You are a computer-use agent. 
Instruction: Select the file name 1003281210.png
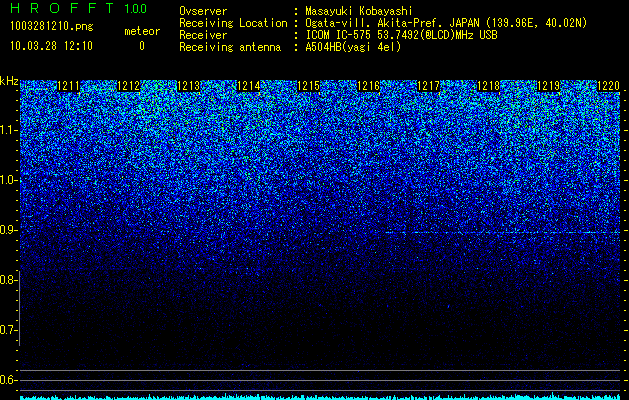(52, 26)
